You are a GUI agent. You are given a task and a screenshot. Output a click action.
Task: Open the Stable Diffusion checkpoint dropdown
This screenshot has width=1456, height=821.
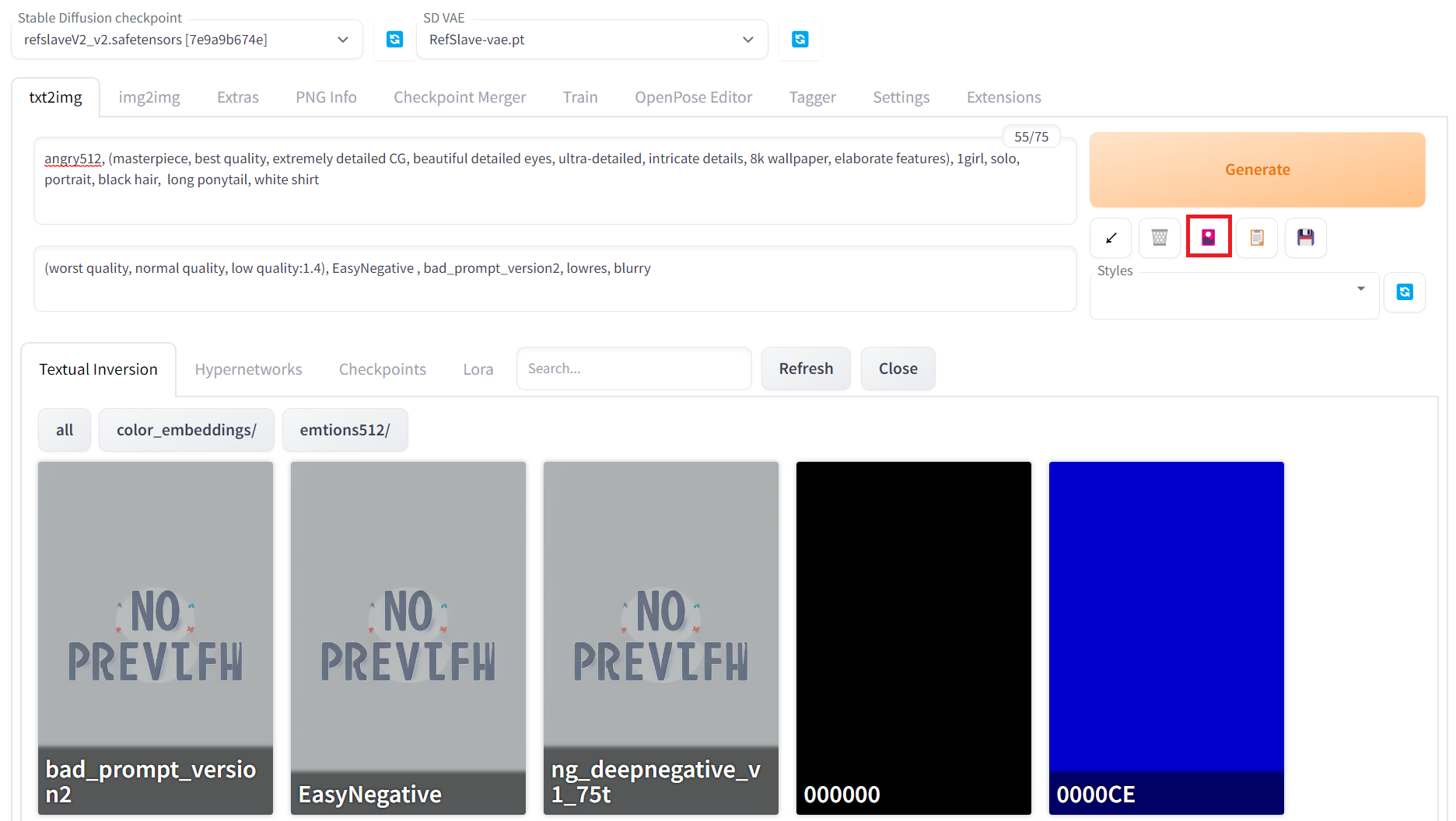point(187,40)
